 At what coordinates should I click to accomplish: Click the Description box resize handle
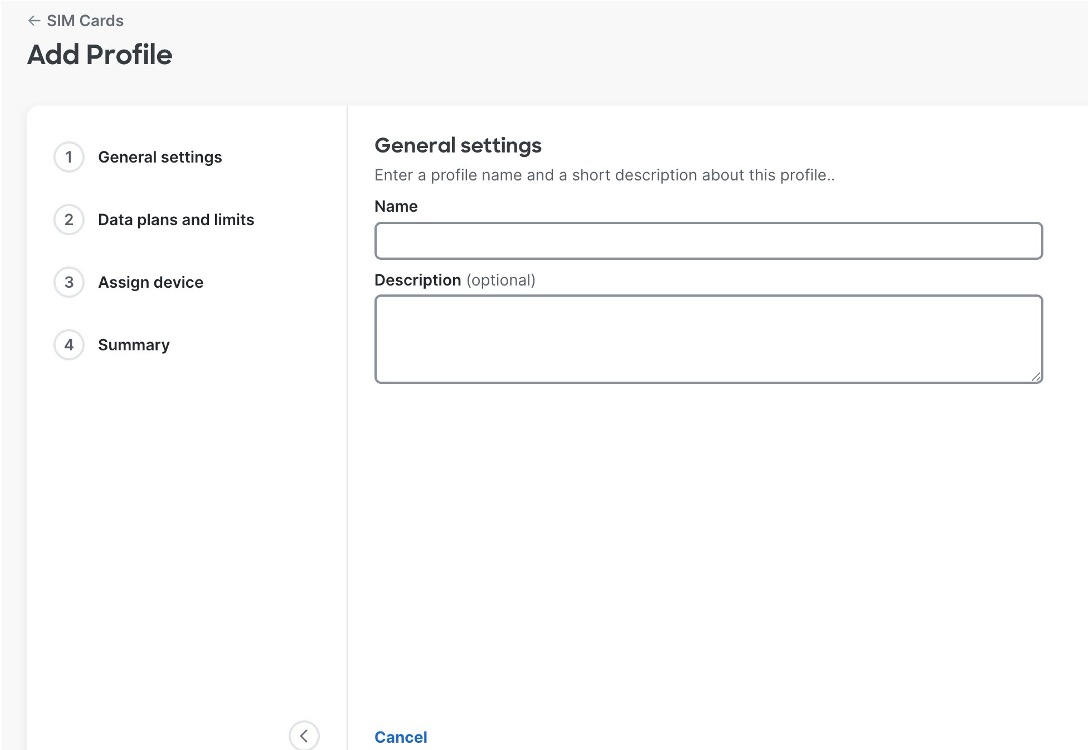pos(1036,376)
